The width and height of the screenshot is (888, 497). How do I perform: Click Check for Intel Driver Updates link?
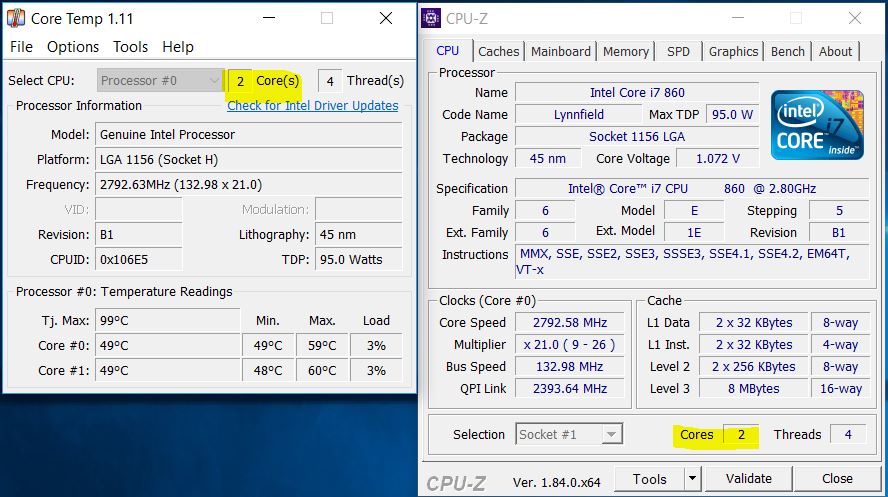tap(313, 106)
